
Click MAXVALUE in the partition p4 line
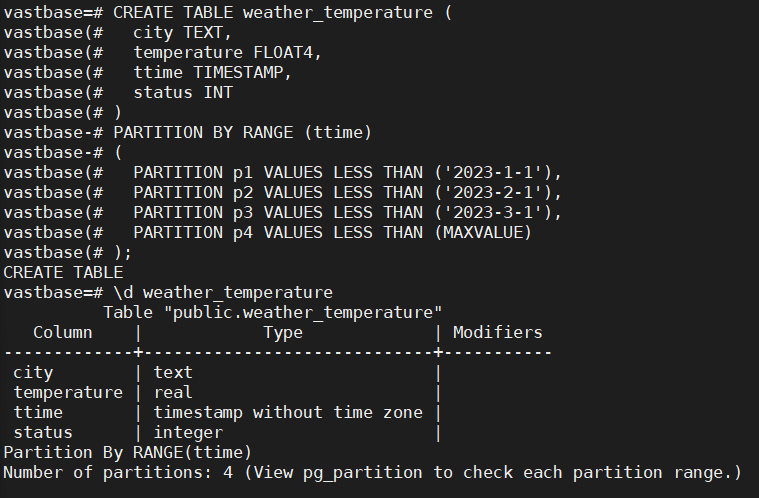pyautogui.click(x=483, y=232)
